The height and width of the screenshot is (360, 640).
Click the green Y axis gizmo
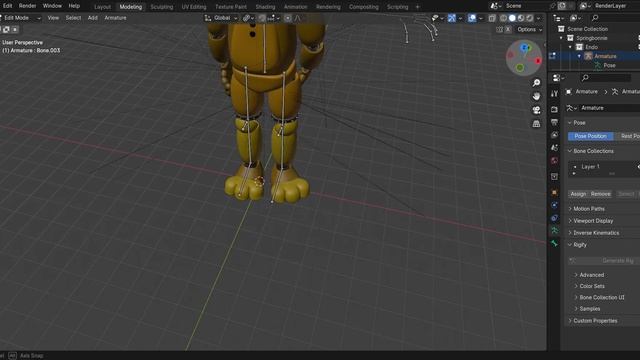(x=520, y=68)
